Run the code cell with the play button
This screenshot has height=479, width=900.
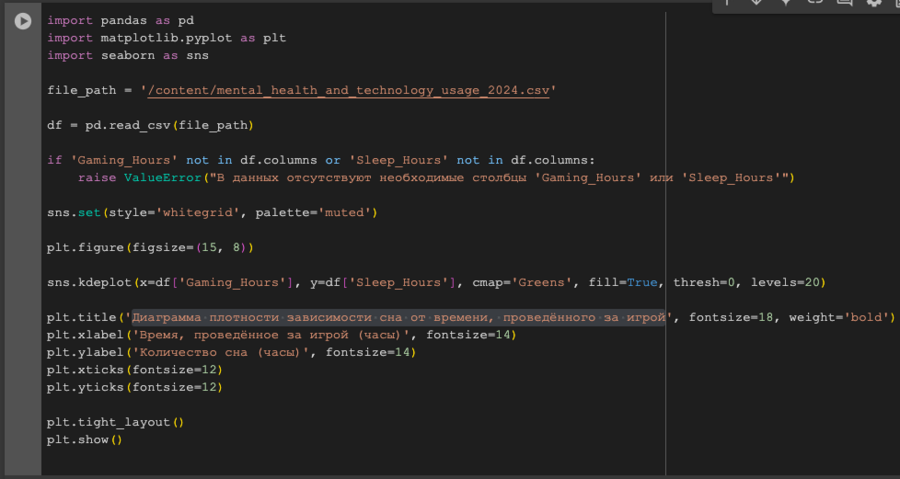coord(23,21)
